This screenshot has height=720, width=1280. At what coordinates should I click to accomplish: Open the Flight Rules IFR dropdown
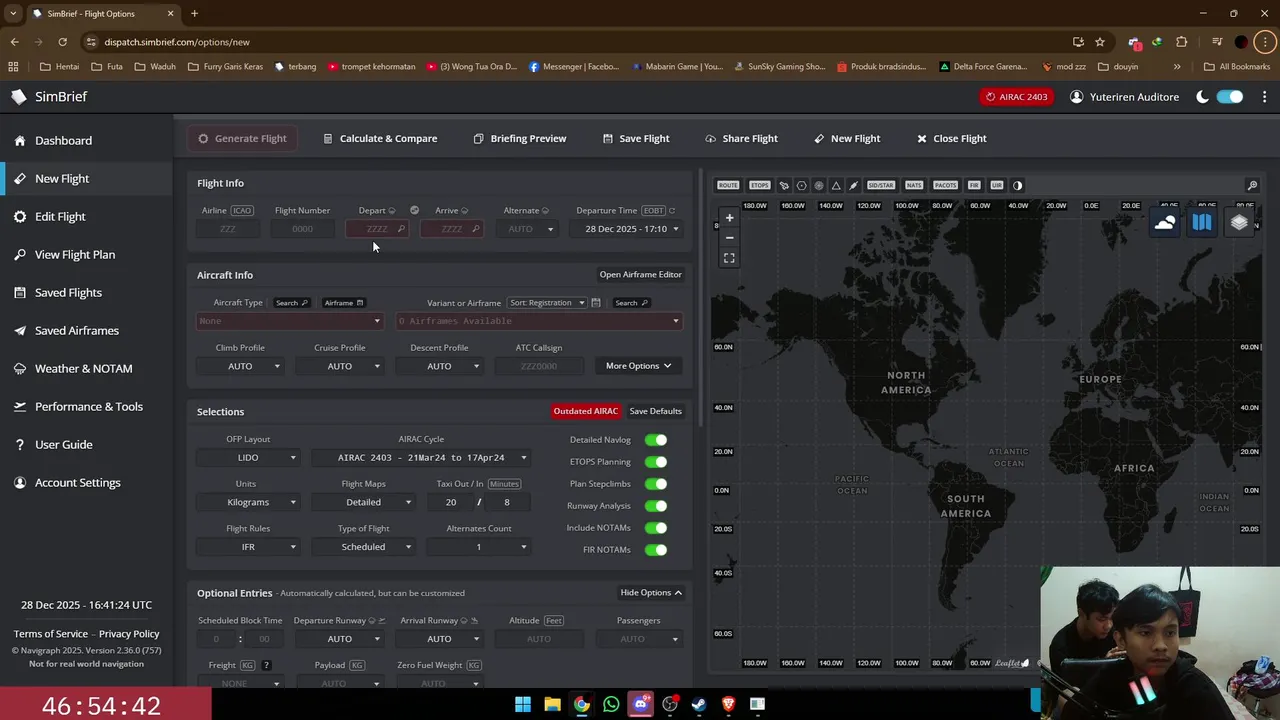248,547
